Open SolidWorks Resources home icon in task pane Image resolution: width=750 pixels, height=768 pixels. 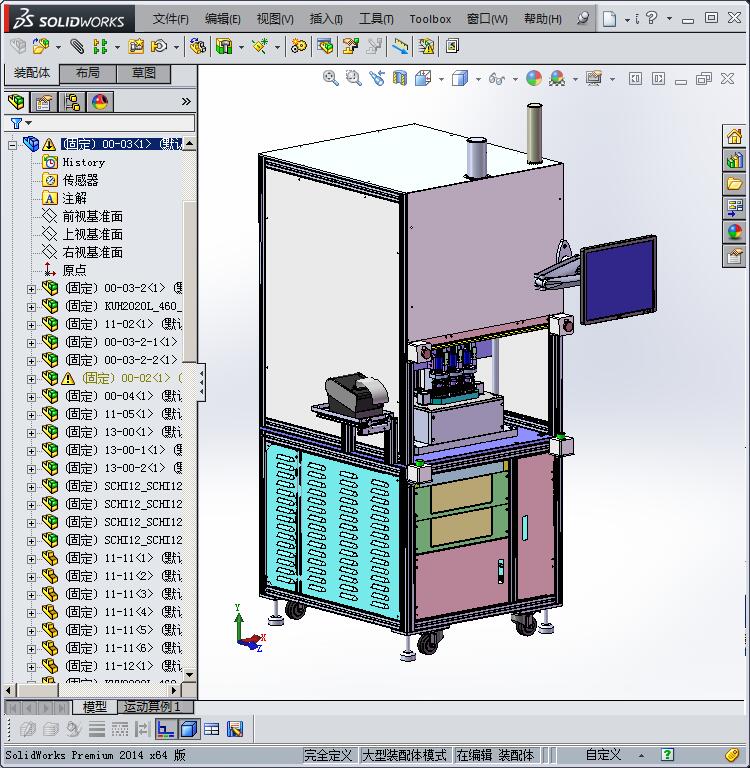[x=734, y=136]
